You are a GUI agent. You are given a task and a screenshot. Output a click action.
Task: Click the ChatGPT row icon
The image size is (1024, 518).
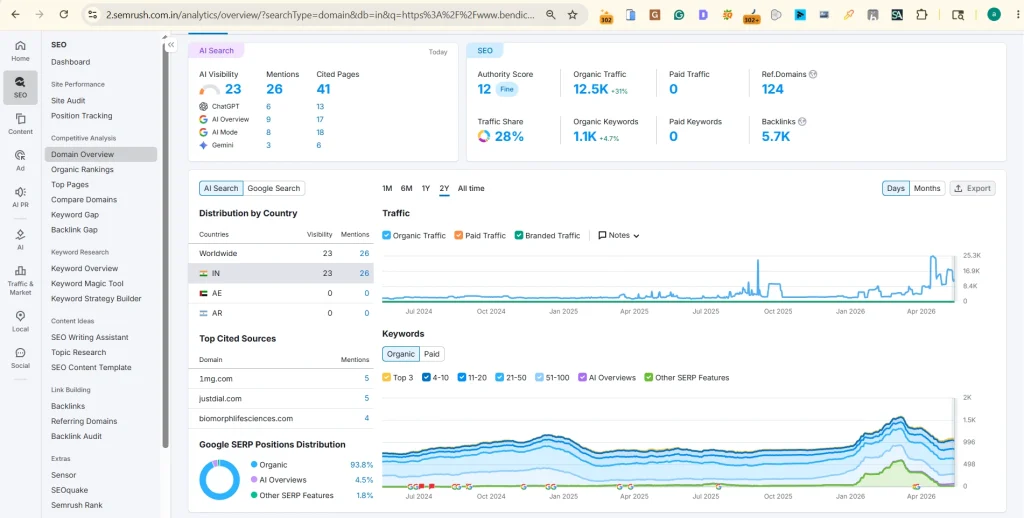pos(204,106)
